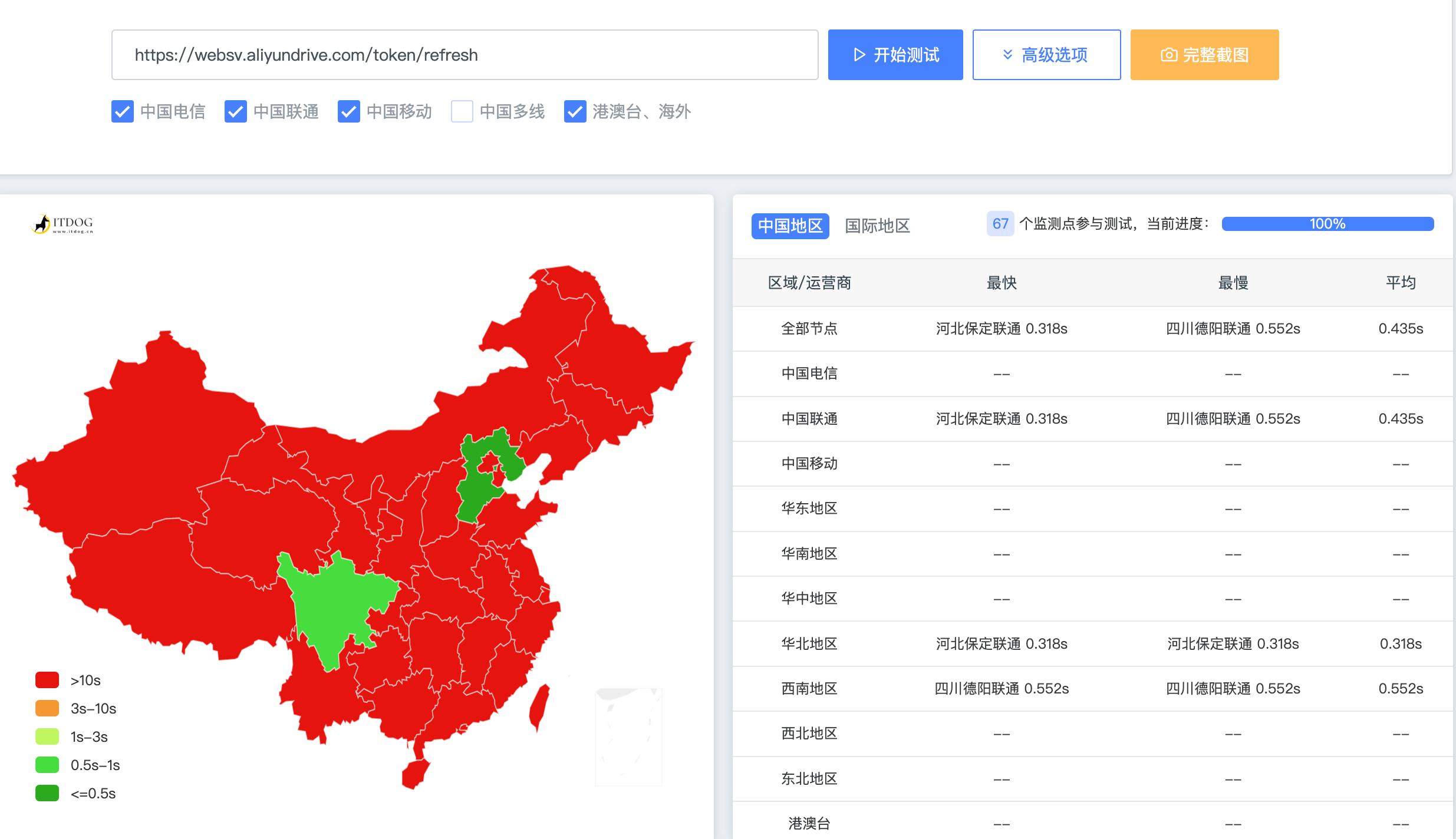
Task: Click the 100% progress bar
Action: [x=1327, y=224]
